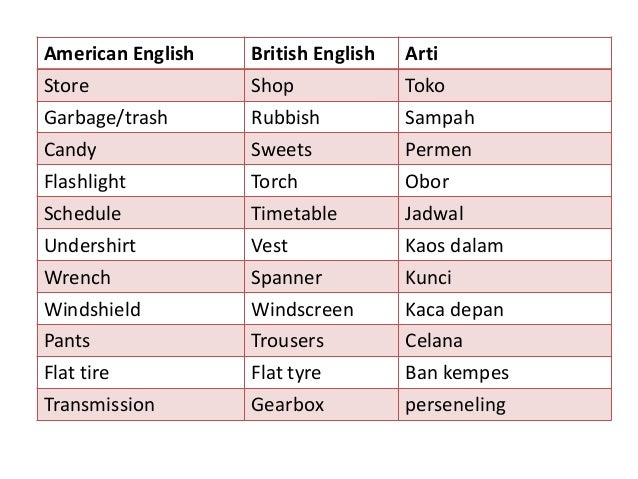Click the 'Arti' column header
Image resolution: width=638 pixels, height=479 pixels.
[x=420, y=53]
